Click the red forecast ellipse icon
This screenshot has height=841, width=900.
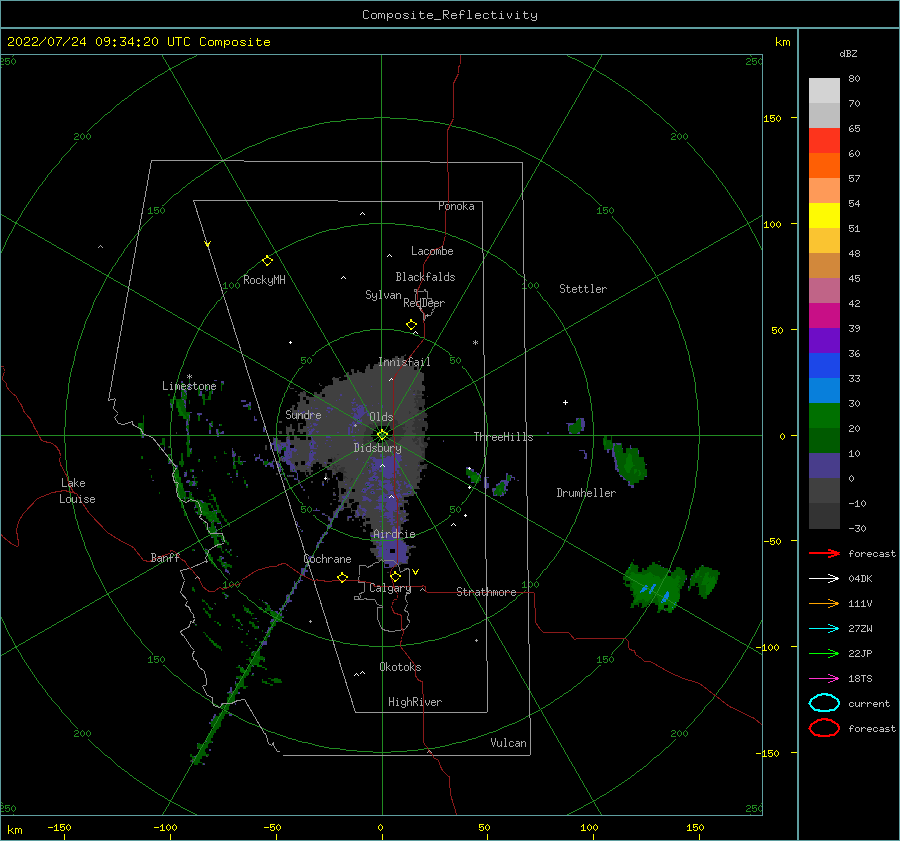pyautogui.click(x=824, y=728)
